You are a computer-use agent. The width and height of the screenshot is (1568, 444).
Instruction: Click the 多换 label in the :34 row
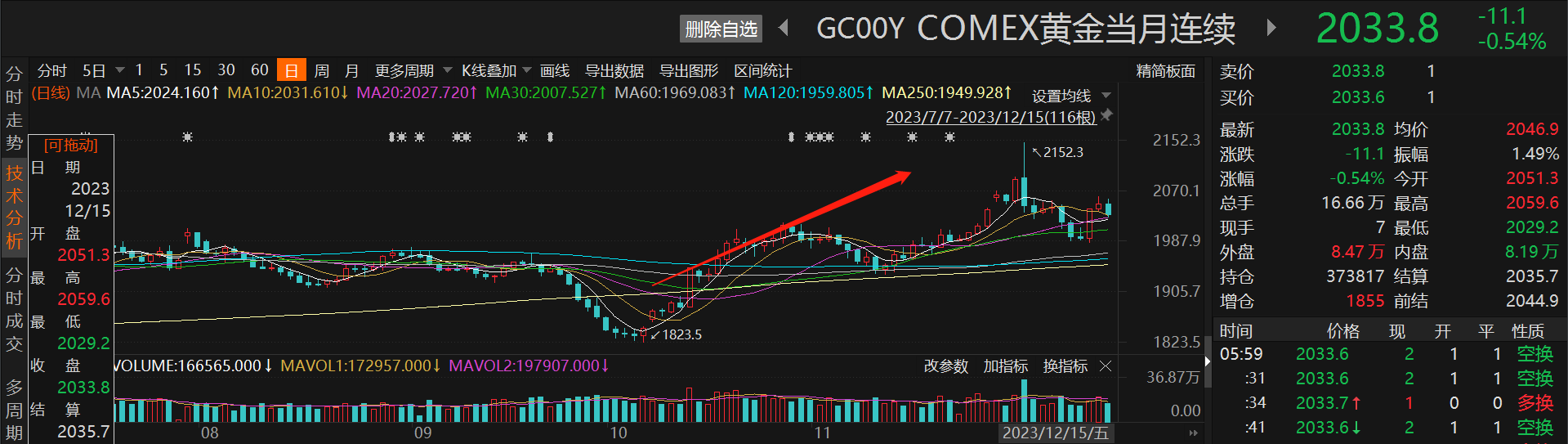(x=1535, y=403)
